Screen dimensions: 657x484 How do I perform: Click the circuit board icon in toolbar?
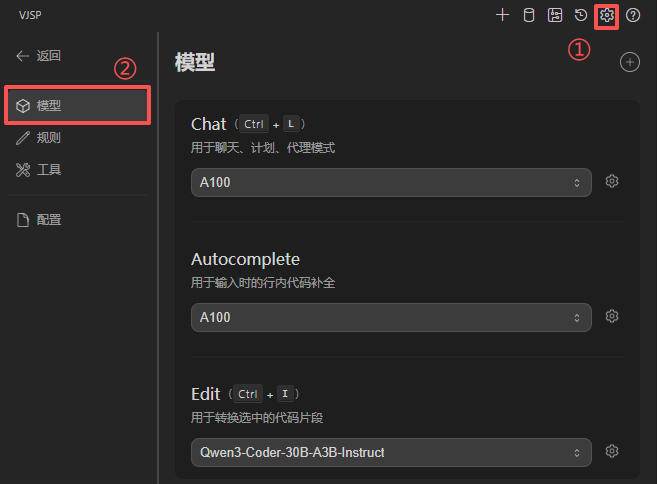(555, 15)
